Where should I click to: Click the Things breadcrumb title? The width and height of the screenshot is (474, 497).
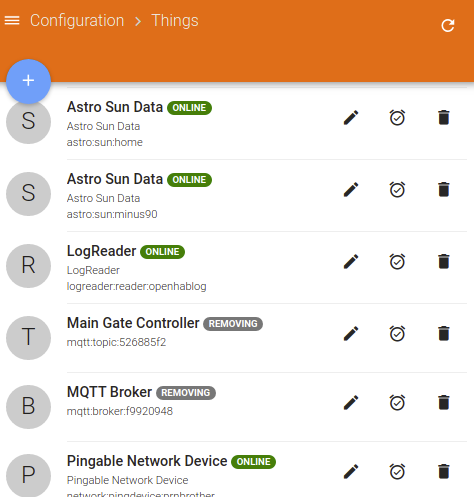[x=175, y=21]
